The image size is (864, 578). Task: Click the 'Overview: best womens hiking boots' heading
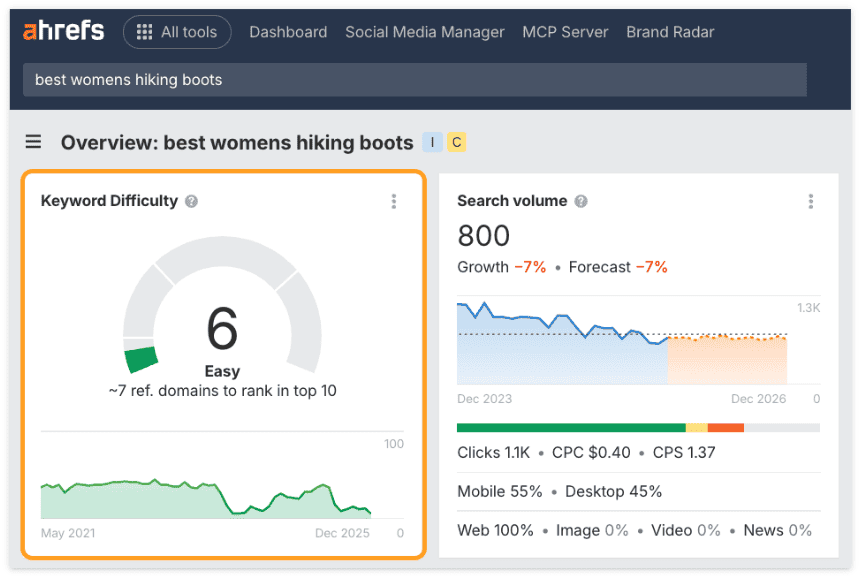click(237, 143)
